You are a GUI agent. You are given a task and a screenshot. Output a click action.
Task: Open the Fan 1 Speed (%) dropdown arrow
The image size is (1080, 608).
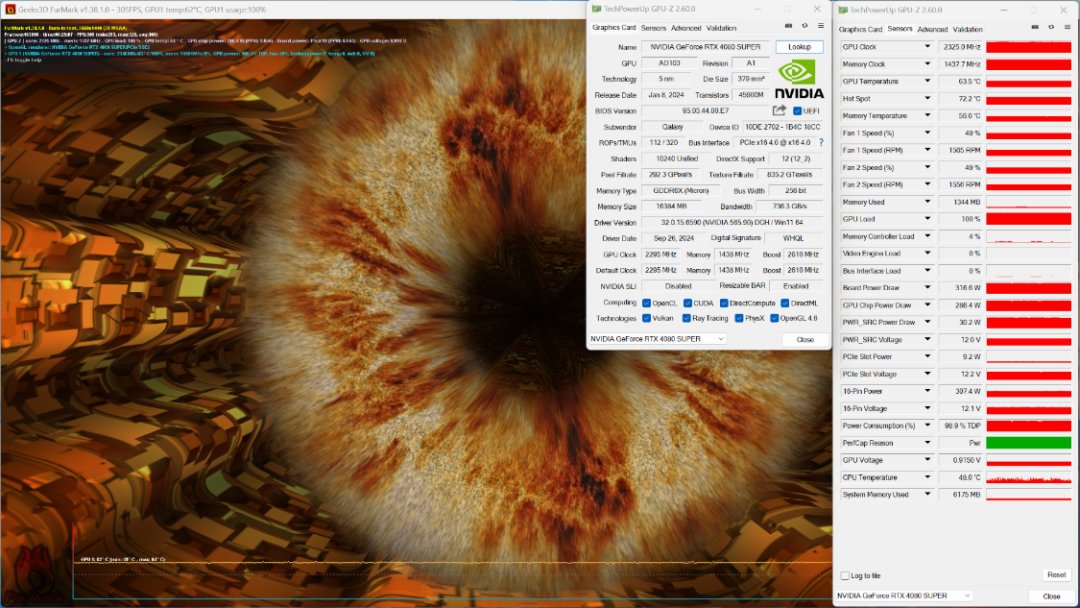(927, 133)
